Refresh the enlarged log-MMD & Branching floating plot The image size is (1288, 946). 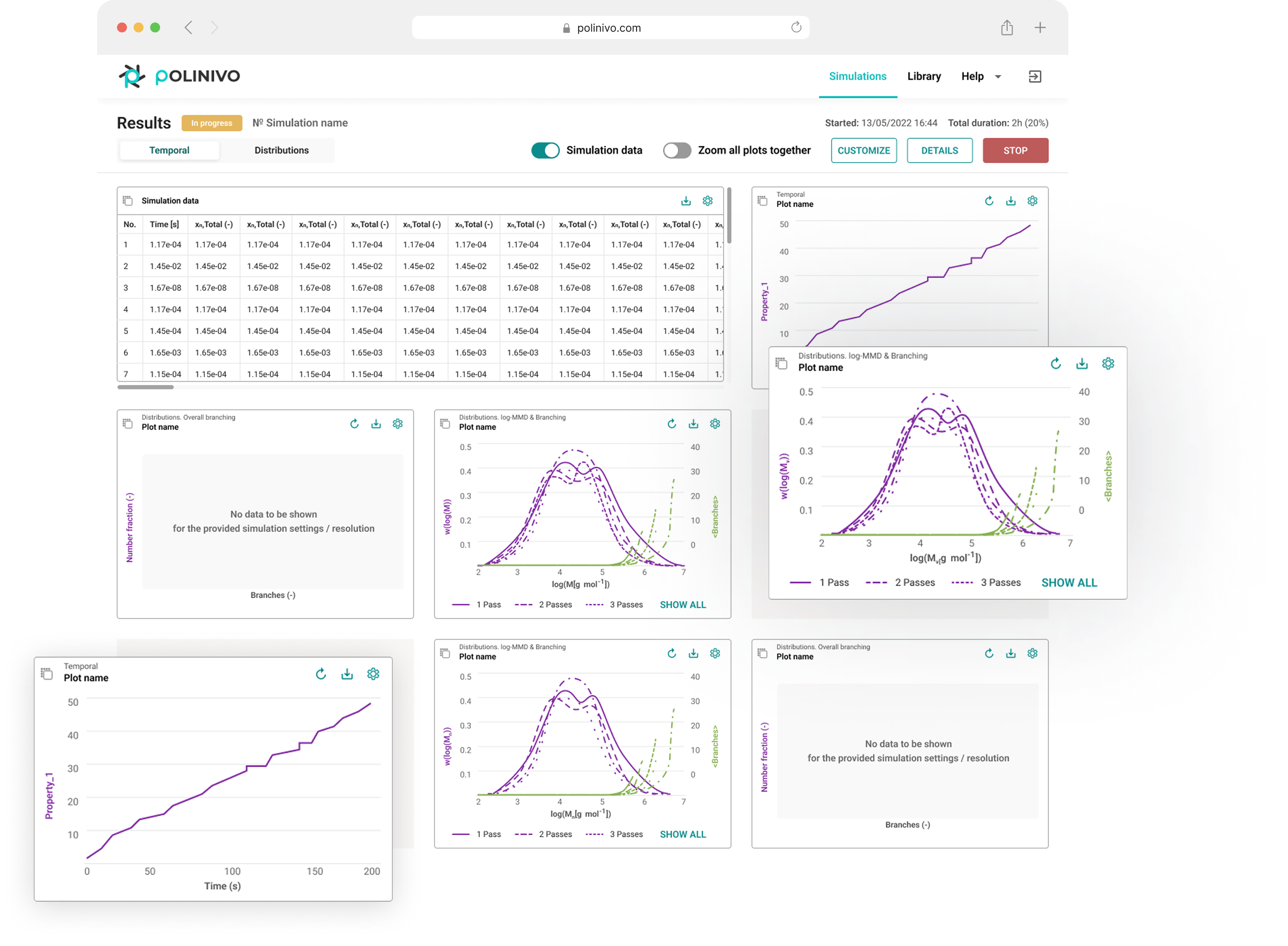click(1056, 364)
